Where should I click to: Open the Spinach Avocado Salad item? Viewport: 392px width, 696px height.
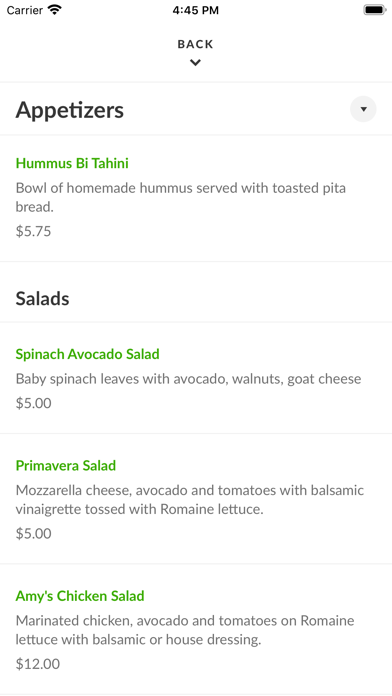(87, 354)
